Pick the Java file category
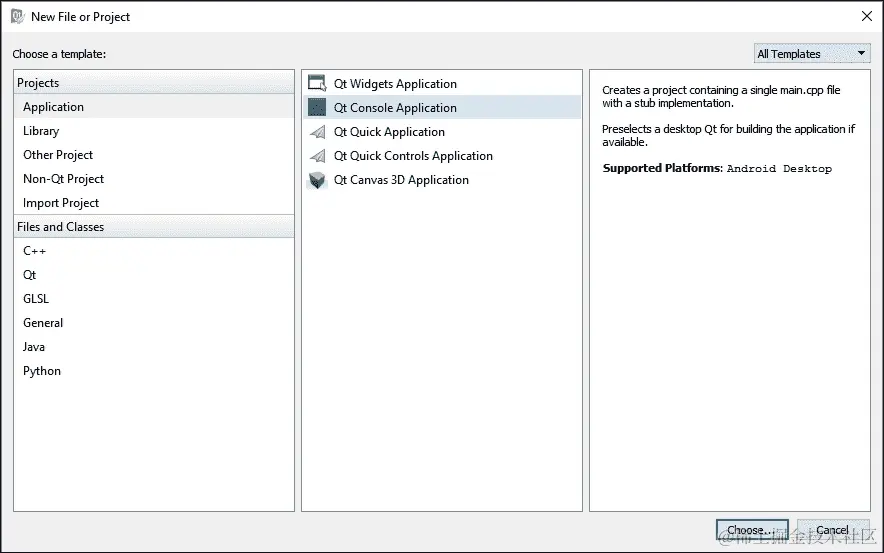Viewport: 884px width, 553px height. tap(154, 347)
